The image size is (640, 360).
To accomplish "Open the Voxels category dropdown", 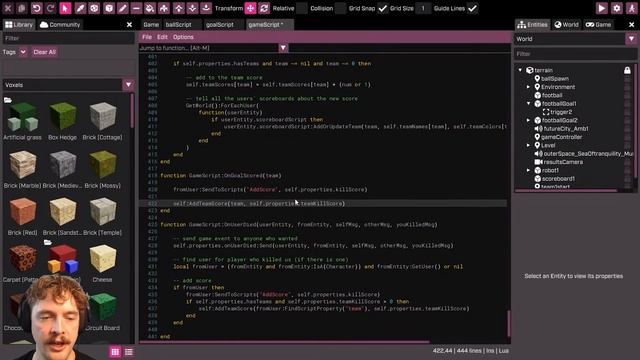I will (x=128, y=85).
